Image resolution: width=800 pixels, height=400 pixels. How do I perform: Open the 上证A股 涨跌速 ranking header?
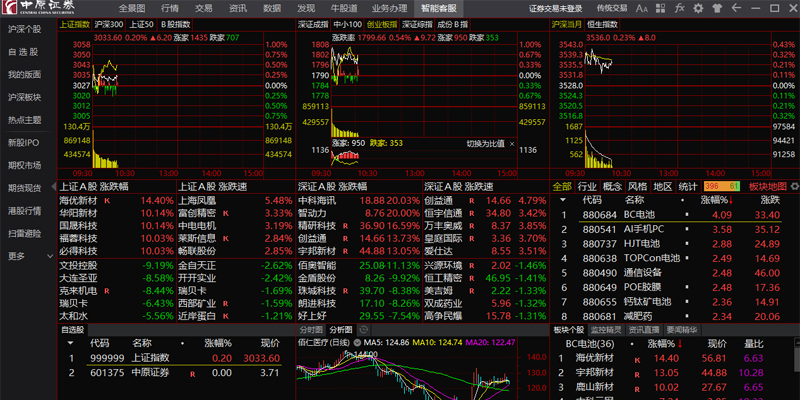[x=213, y=187]
